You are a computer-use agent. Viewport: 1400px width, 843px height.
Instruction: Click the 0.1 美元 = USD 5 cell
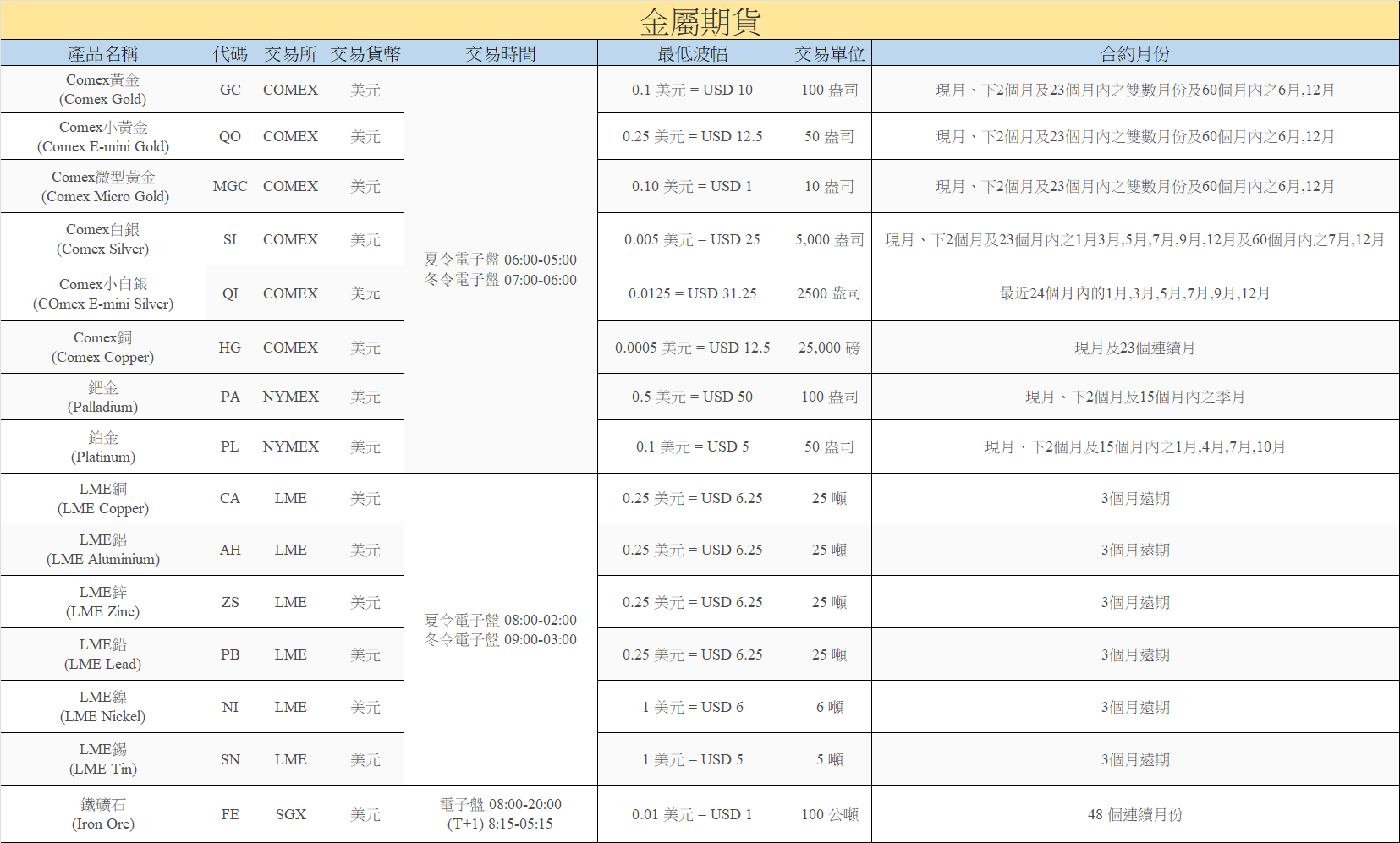(x=693, y=446)
